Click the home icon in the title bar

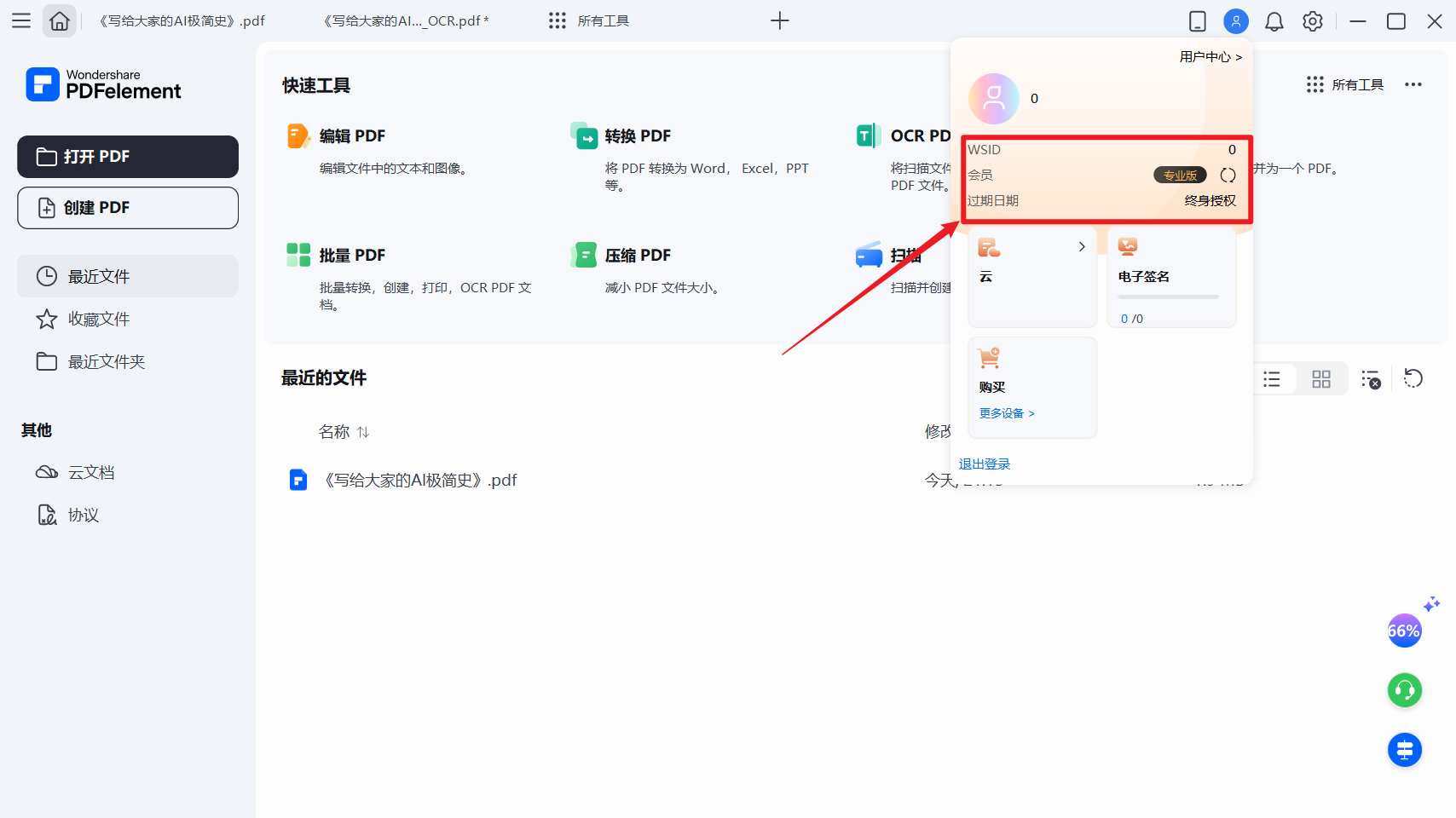[60, 21]
